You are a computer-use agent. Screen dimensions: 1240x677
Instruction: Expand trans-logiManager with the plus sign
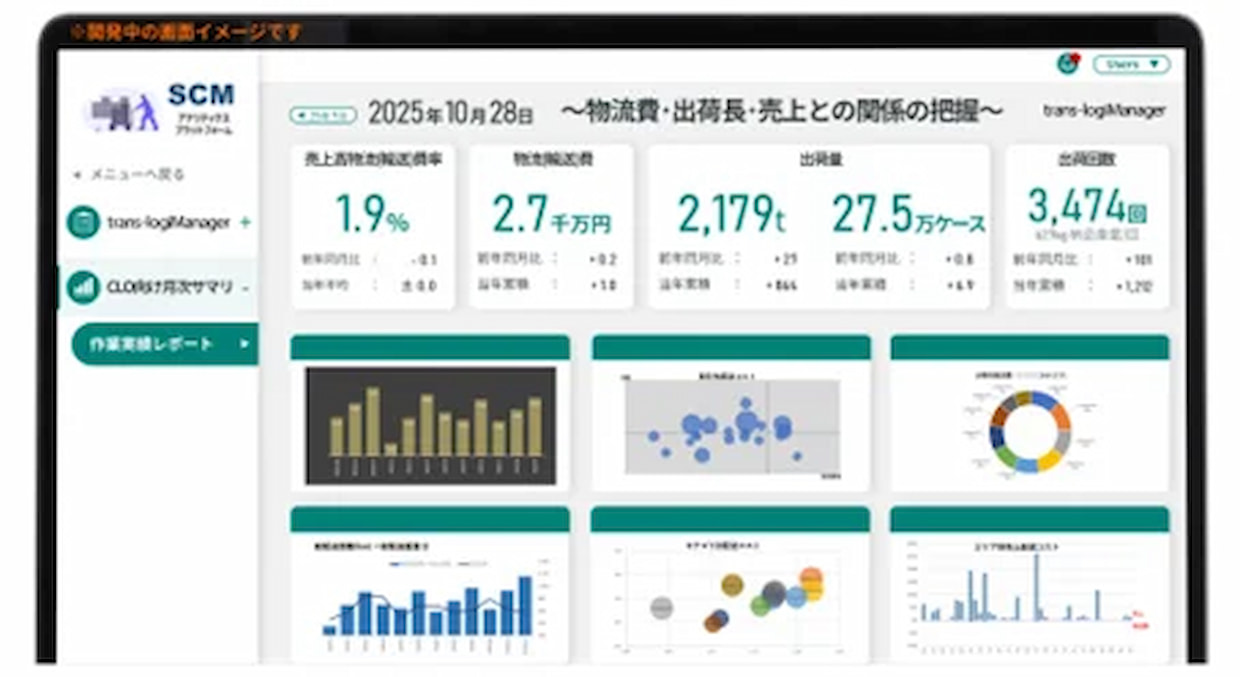point(245,222)
